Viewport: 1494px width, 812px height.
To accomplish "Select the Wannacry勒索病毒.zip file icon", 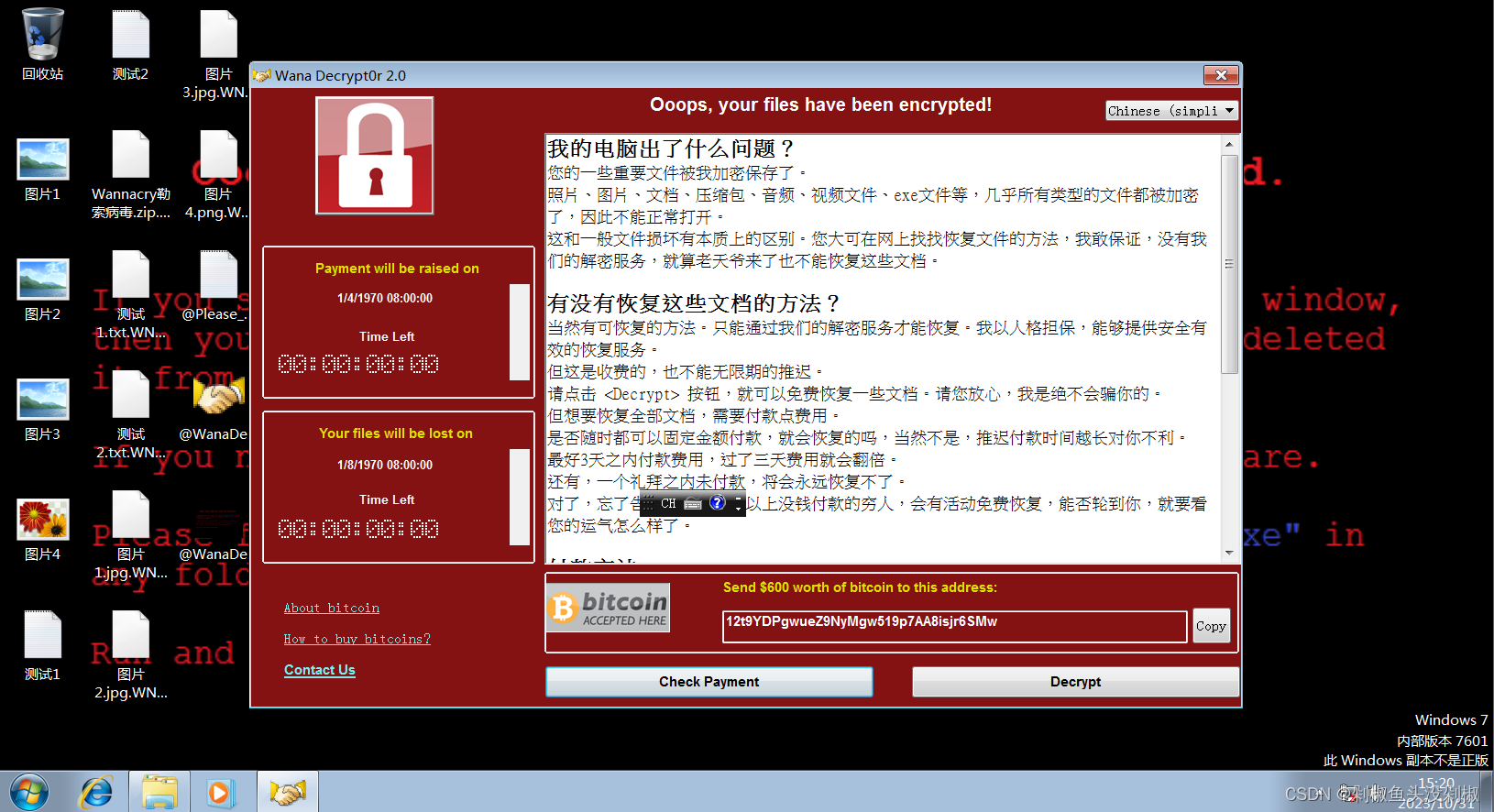I will [x=130, y=174].
